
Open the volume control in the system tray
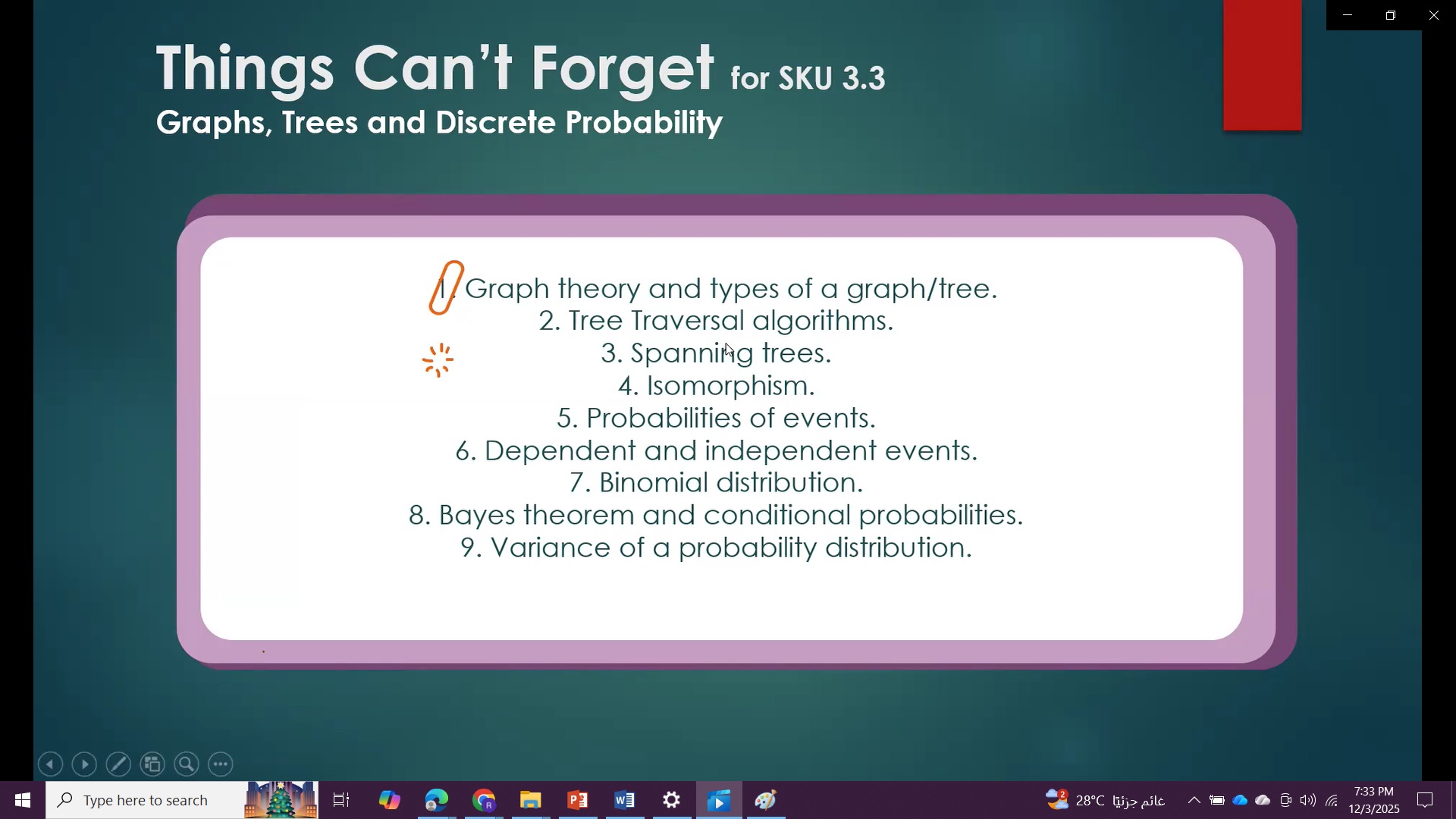(x=1308, y=800)
